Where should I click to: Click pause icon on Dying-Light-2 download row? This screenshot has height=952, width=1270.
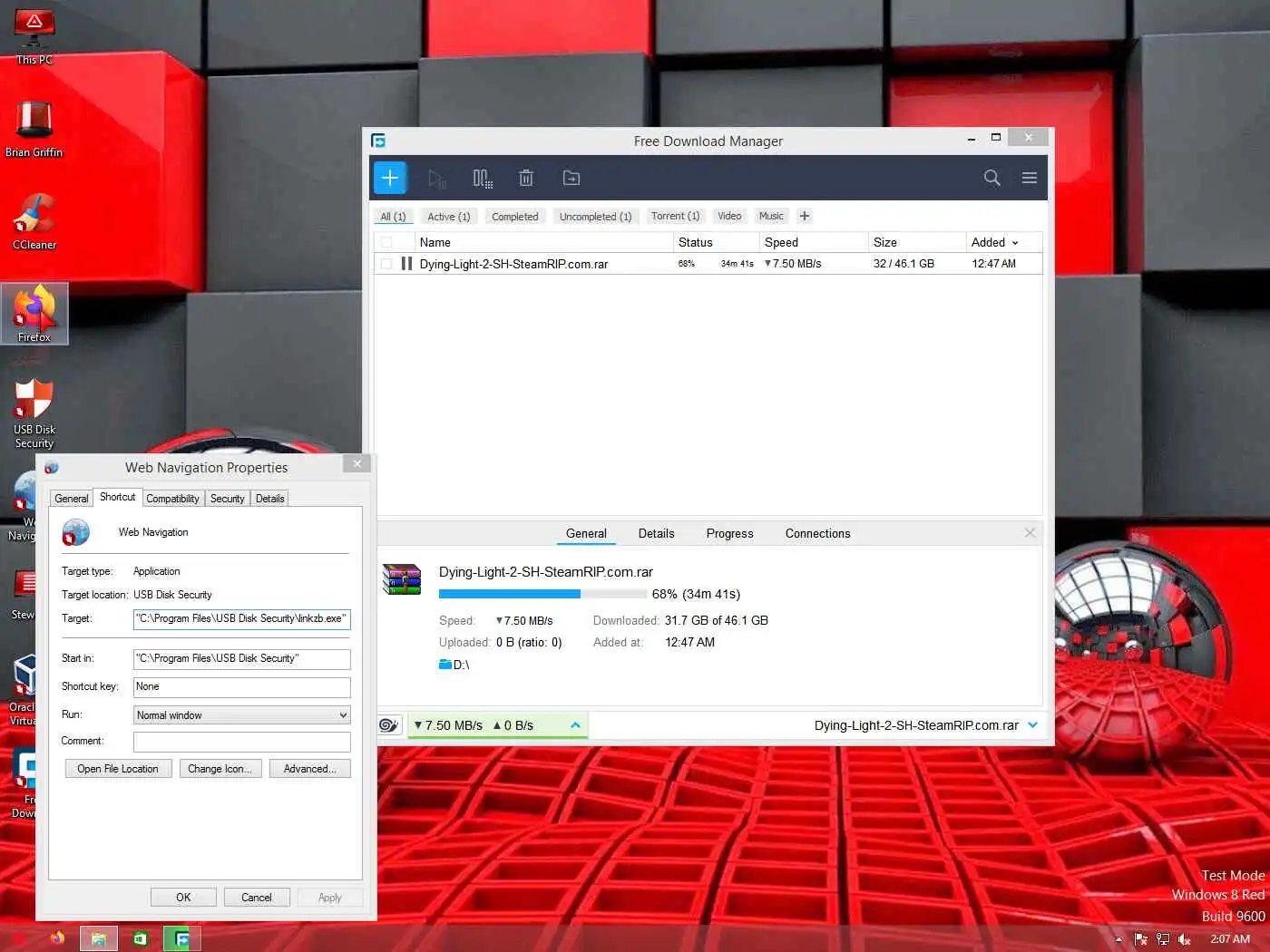pyautogui.click(x=406, y=264)
